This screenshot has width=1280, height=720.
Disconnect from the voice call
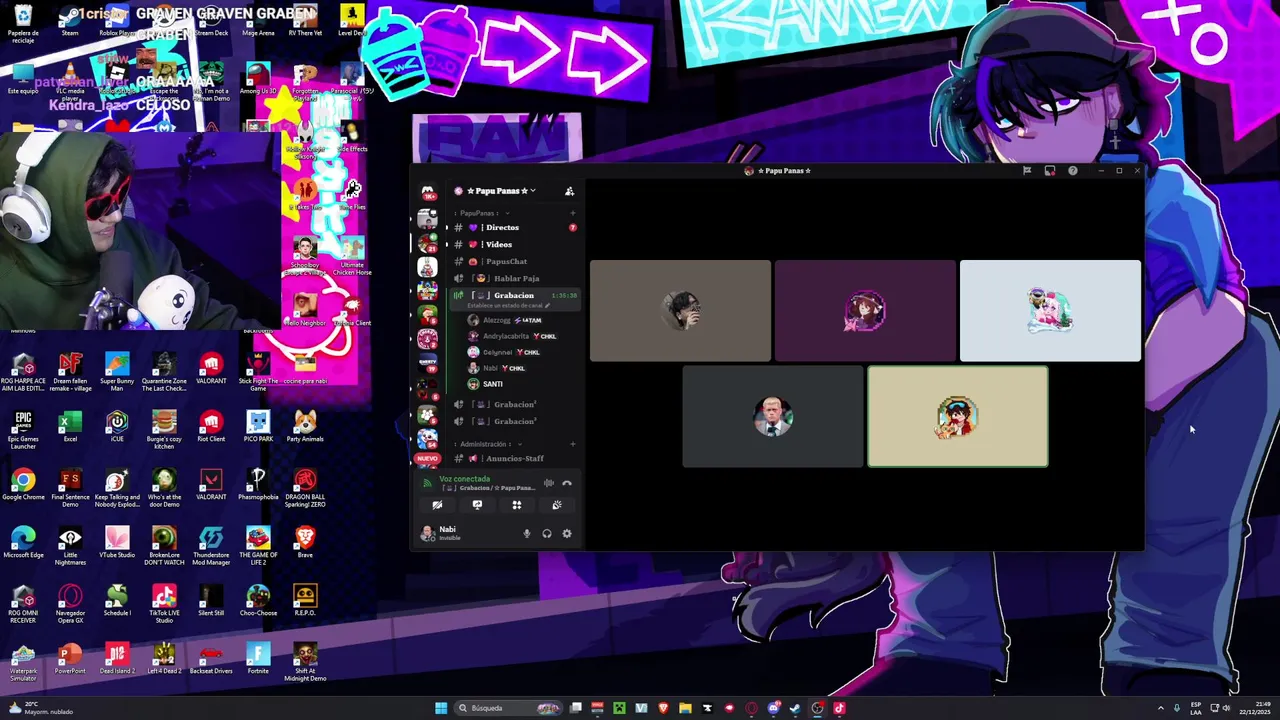[x=567, y=483]
